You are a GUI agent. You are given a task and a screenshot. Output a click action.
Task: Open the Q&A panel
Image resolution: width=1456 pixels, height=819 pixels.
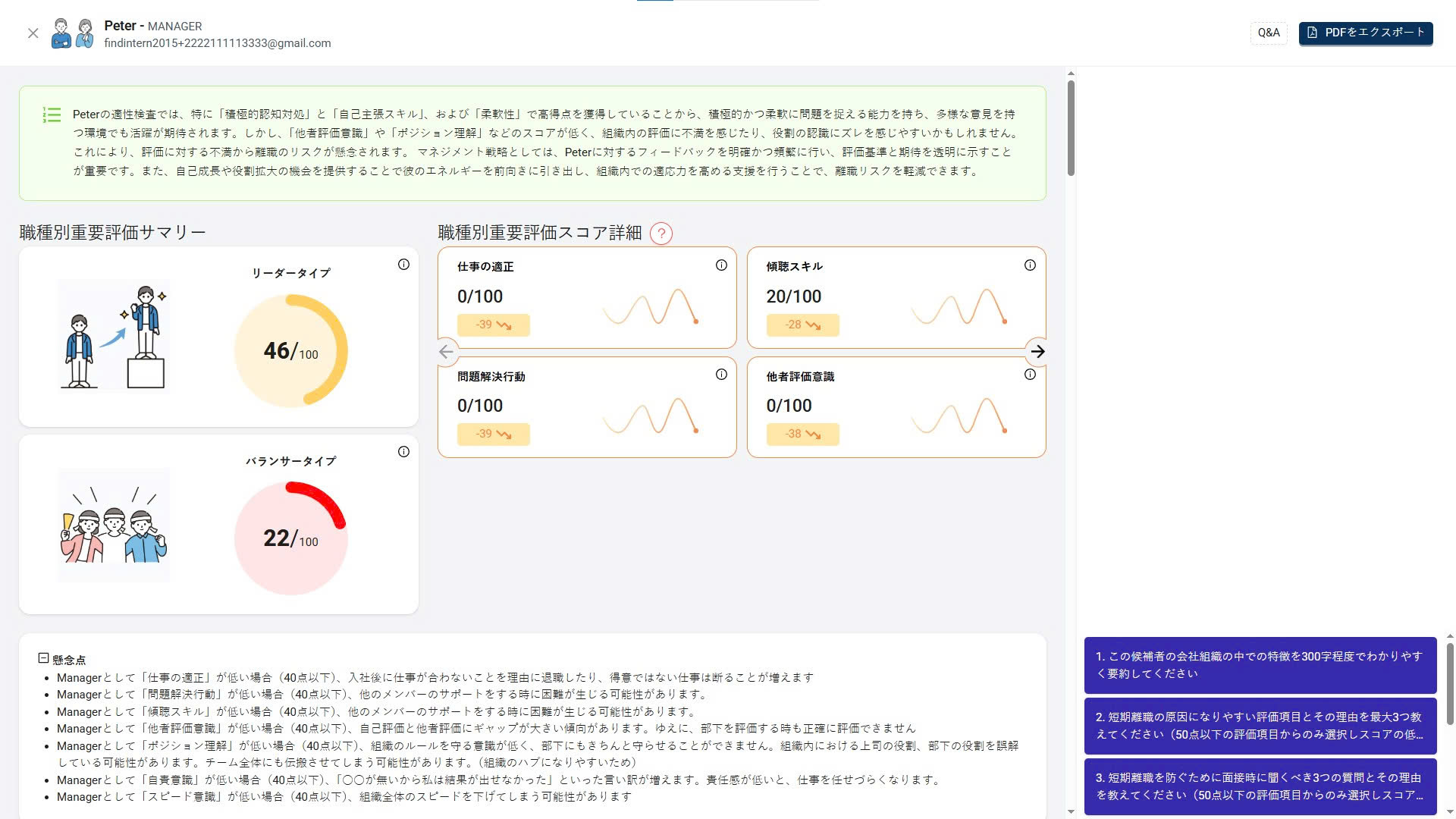pos(1268,33)
